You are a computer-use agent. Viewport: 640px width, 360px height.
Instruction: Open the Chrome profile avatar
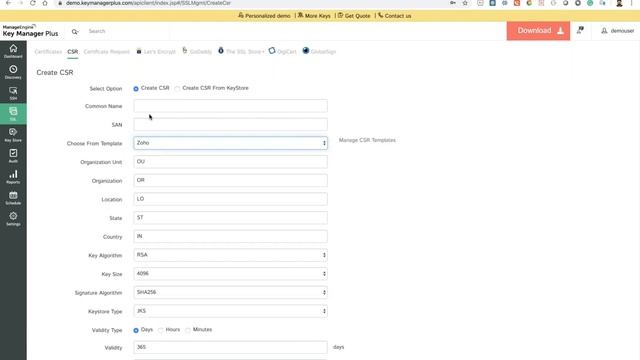pyautogui.click(x=619, y=3)
